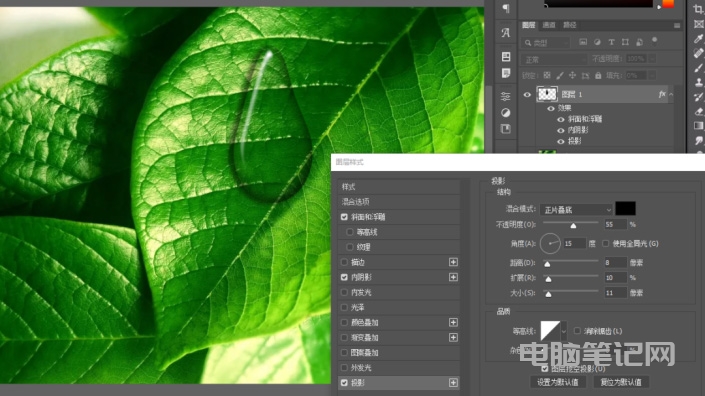Select the Brush tool
This screenshot has height=396, width=705.
(698, 68)
